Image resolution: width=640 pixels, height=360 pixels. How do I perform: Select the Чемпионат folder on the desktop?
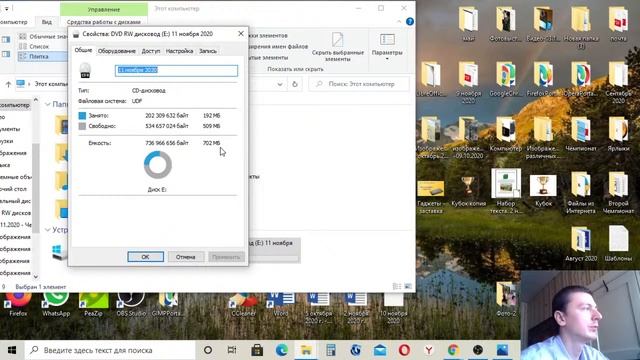(581, 135)
